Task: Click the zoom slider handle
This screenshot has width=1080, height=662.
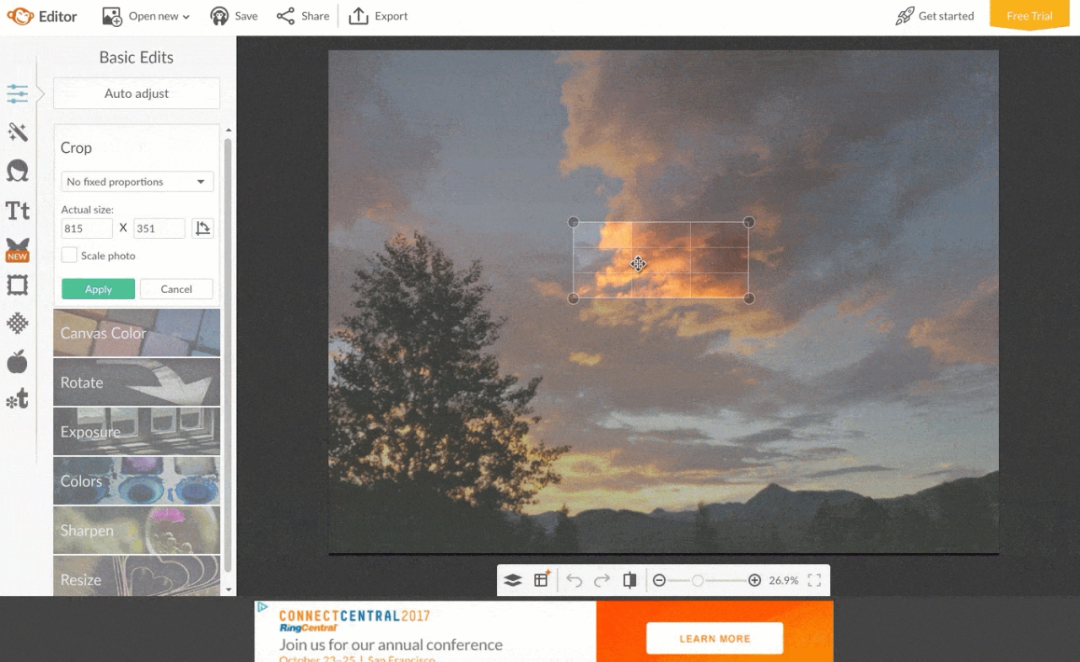Action: point(698,580)
